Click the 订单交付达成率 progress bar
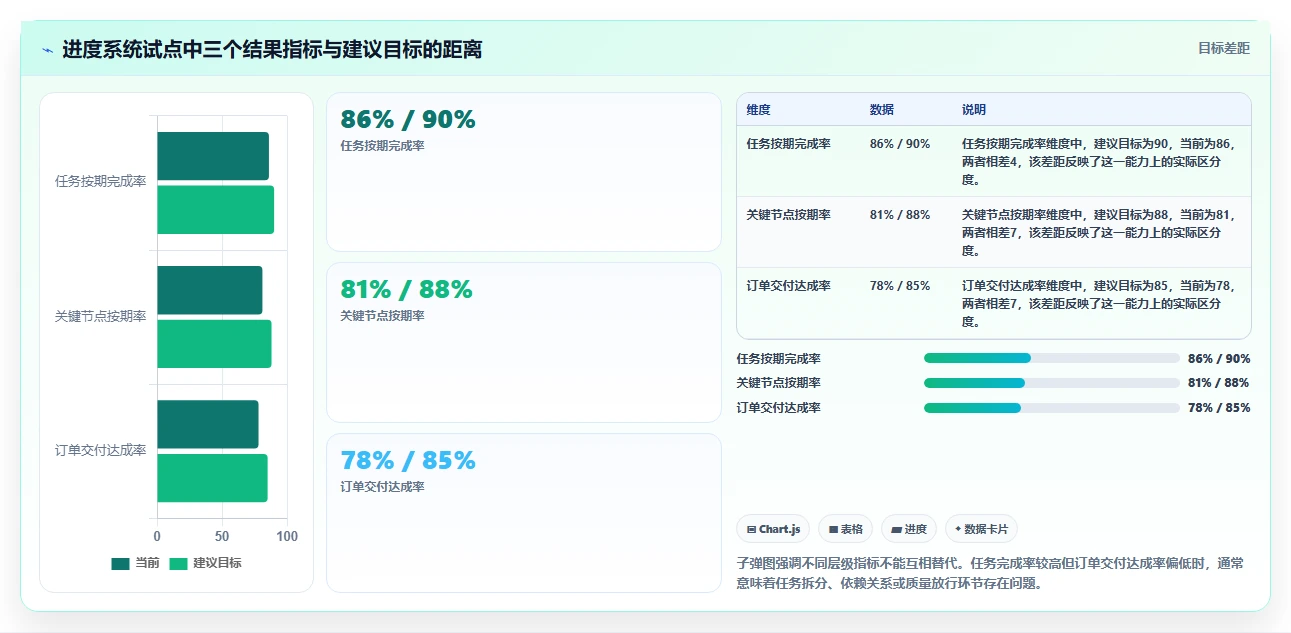The width and height of the screenshot is (1291, 633). [x=1052, y=408]
